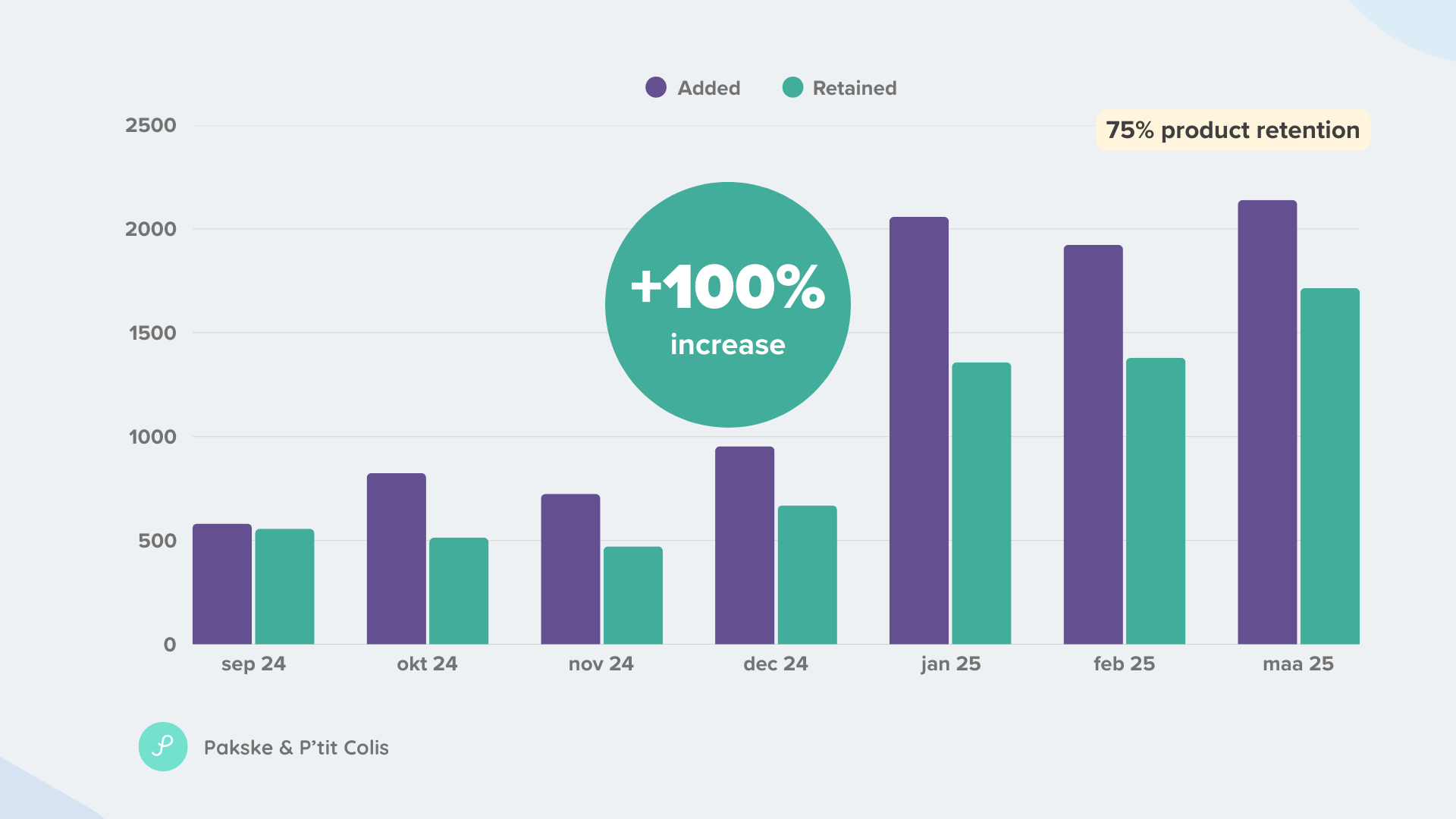Click the dec 24 green Retained bar
This screenshot has height=819, width=1456.
point(808,575)
